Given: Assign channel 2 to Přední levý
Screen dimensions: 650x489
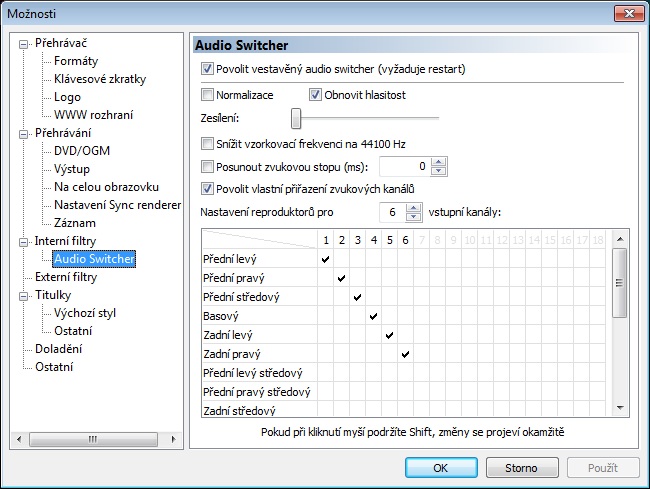Looking at the screenshot, I should tap(341, 259).
